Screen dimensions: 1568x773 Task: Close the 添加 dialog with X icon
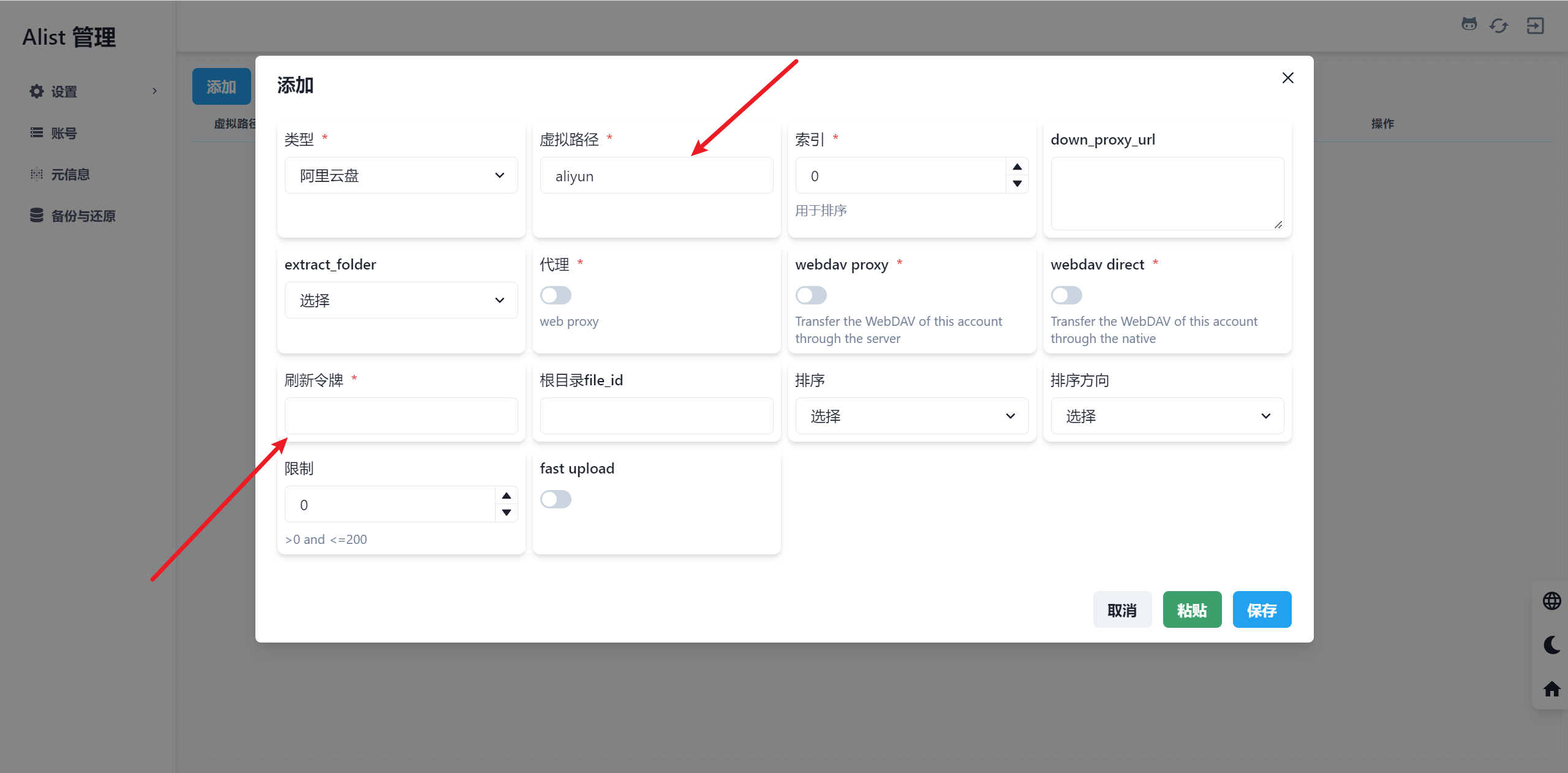tap(1287, 78)
